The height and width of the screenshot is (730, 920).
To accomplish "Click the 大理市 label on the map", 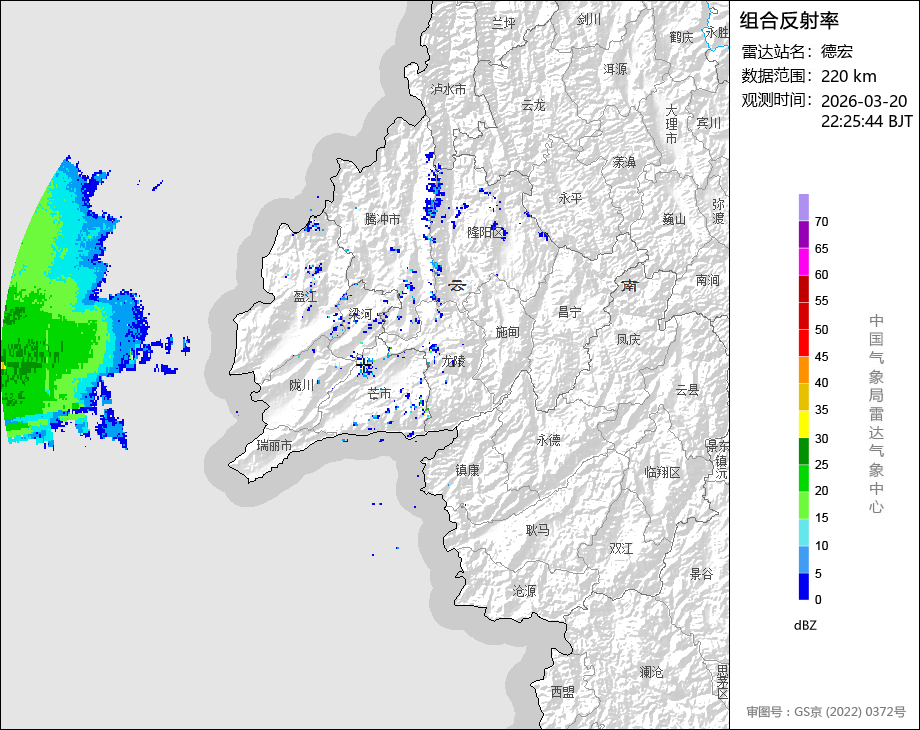I will point(672,124).
